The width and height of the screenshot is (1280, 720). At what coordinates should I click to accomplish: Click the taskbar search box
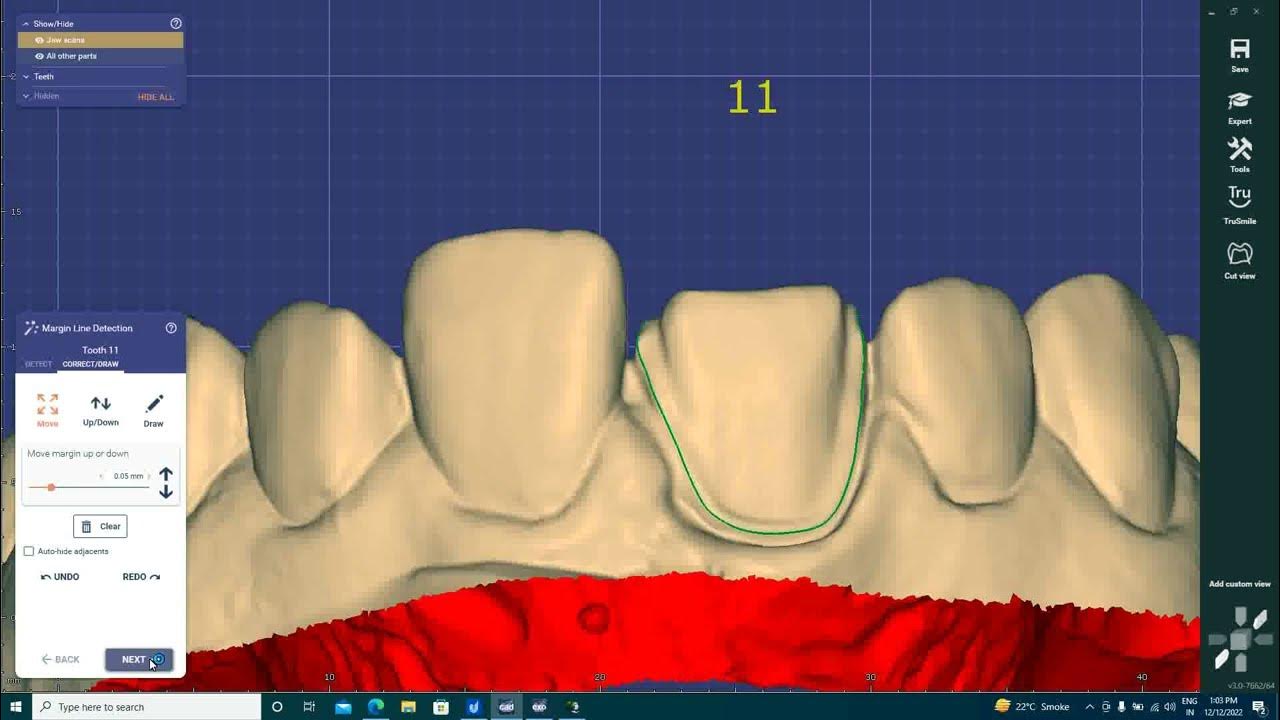146,707
